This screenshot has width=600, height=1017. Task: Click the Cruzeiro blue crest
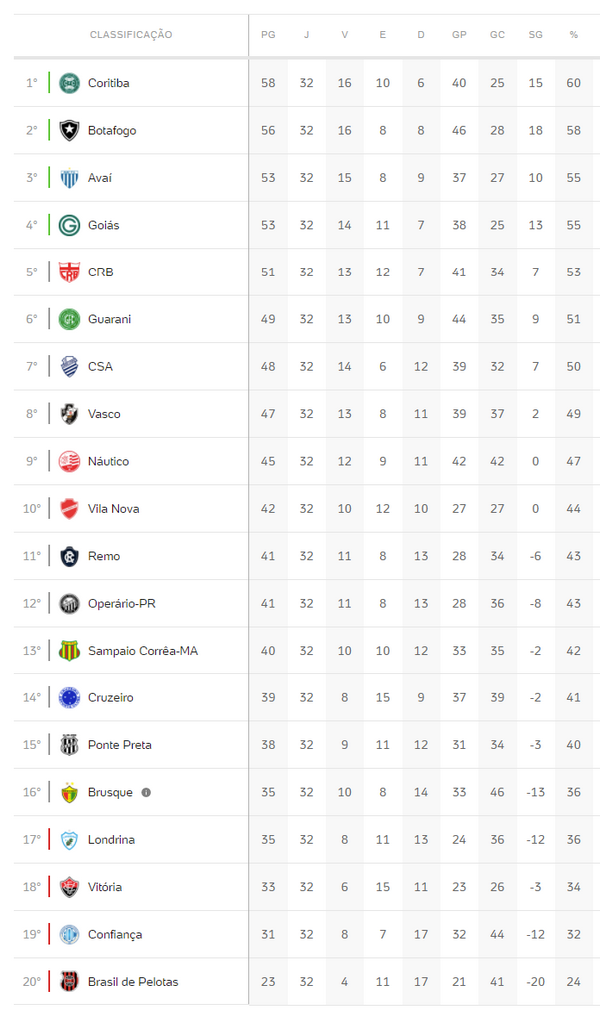click(69, 697)
